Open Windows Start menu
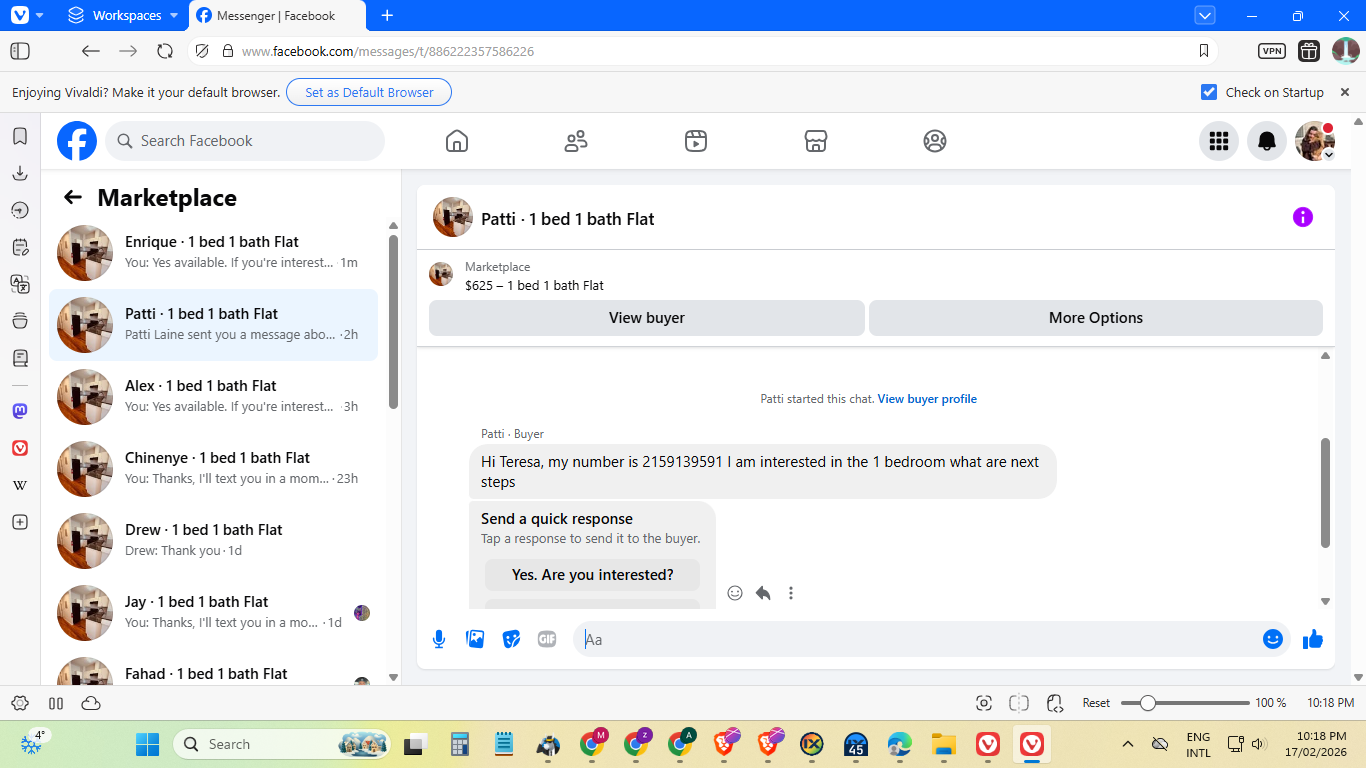Screen dimensions: 1366x768 tap(147, 744)
